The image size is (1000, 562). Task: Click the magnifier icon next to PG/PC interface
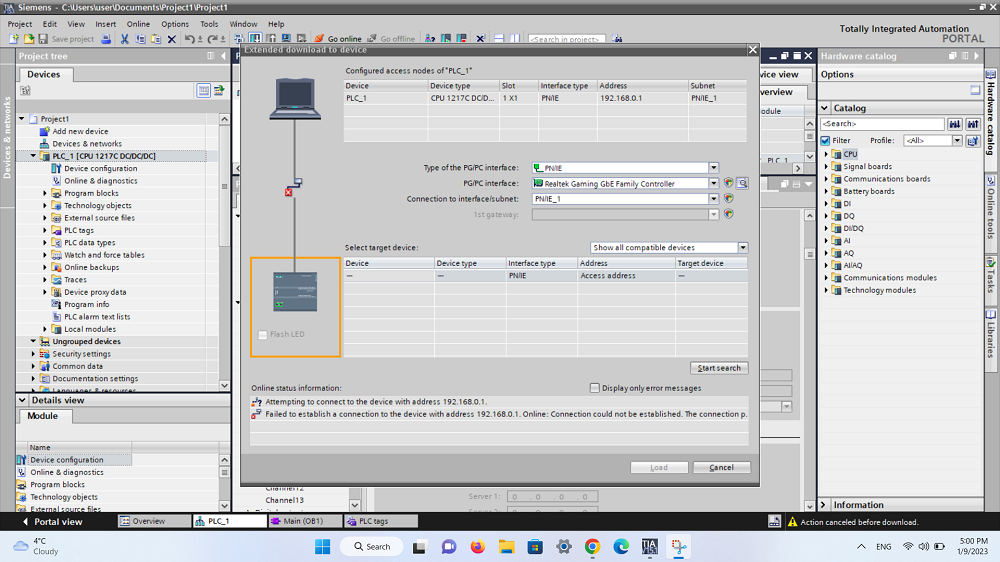pos(742,183)
